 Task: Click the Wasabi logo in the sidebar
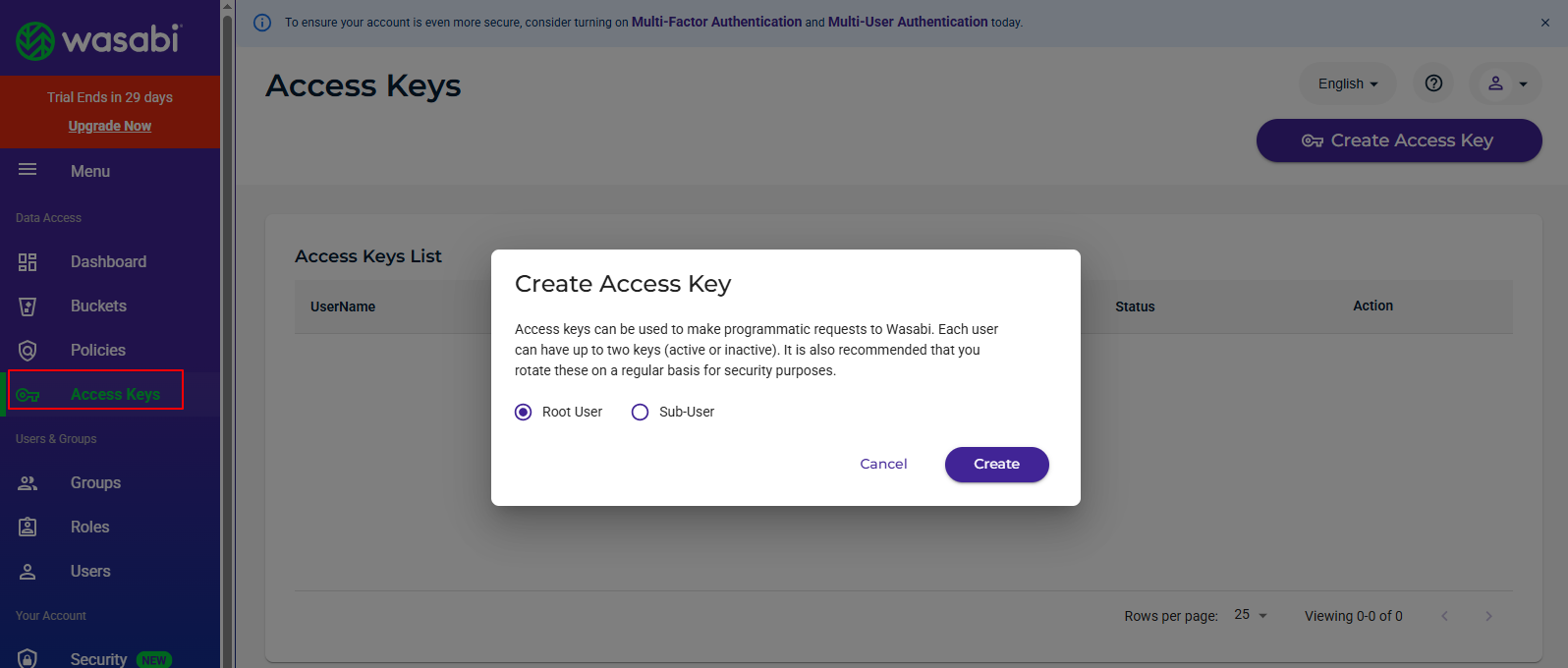point(98,39)
